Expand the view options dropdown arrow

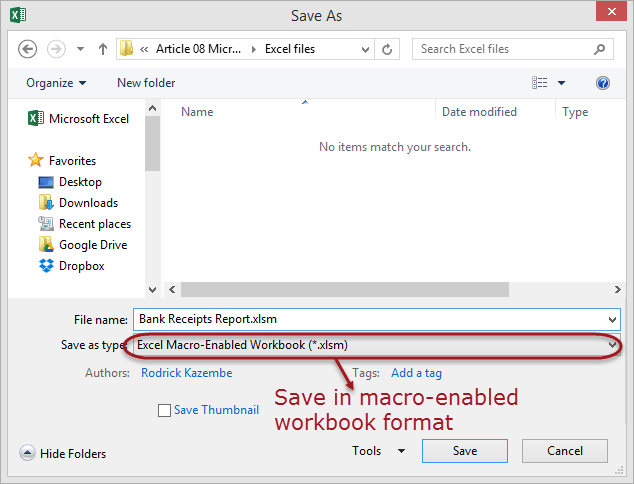[x=561, y=83]
